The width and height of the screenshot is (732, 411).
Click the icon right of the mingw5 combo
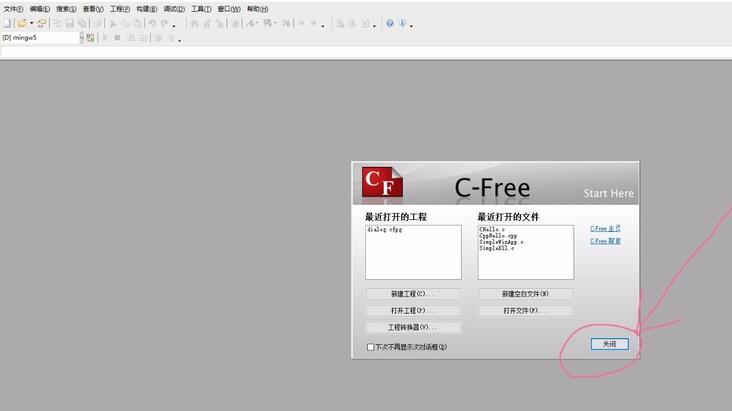(90, 37)
